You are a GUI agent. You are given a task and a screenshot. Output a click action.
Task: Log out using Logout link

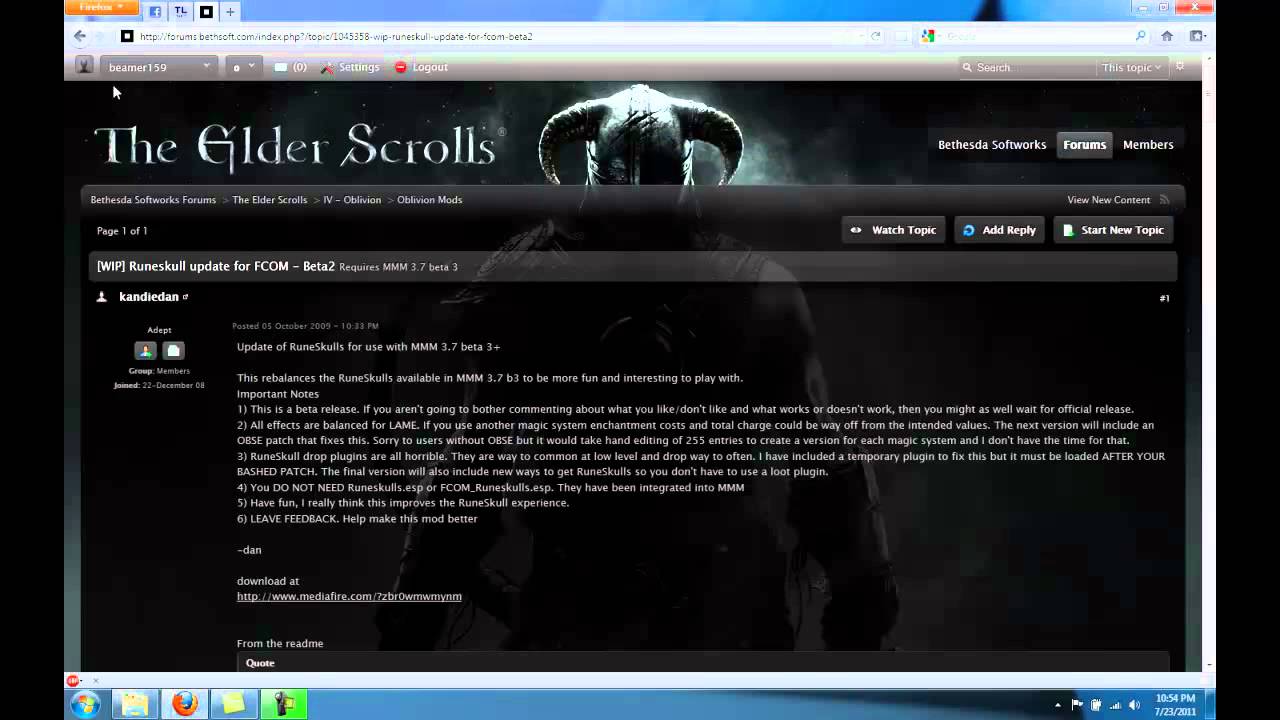(x=430, y=67)
